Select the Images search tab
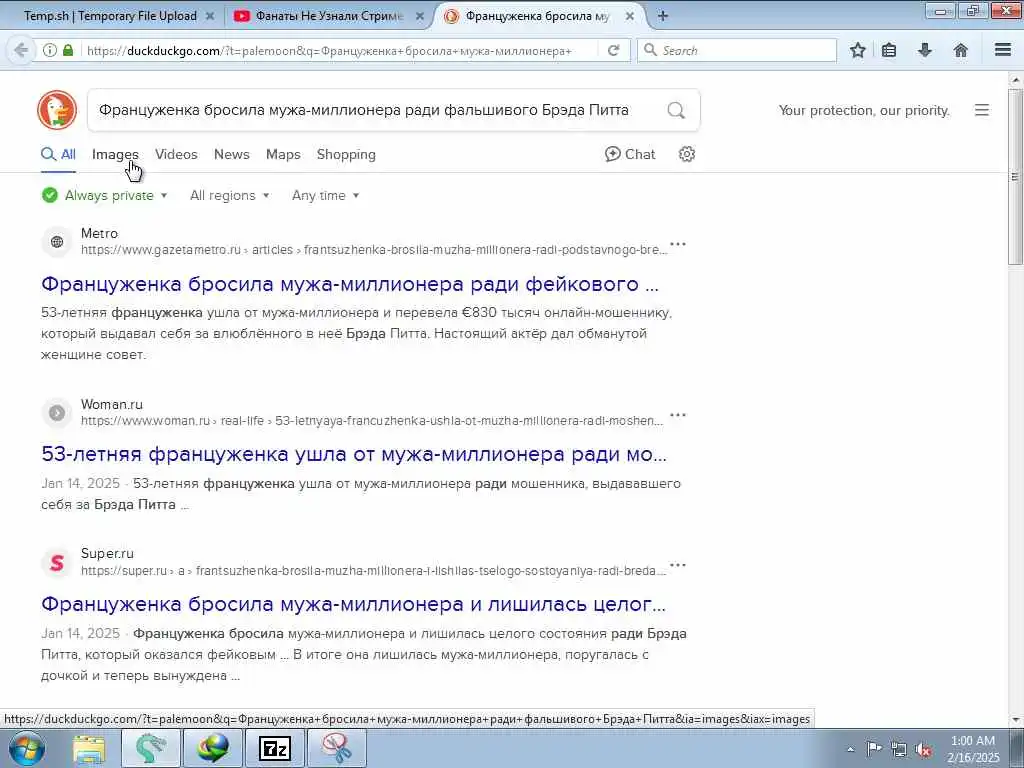1024x768 pixels. point(115,154)
